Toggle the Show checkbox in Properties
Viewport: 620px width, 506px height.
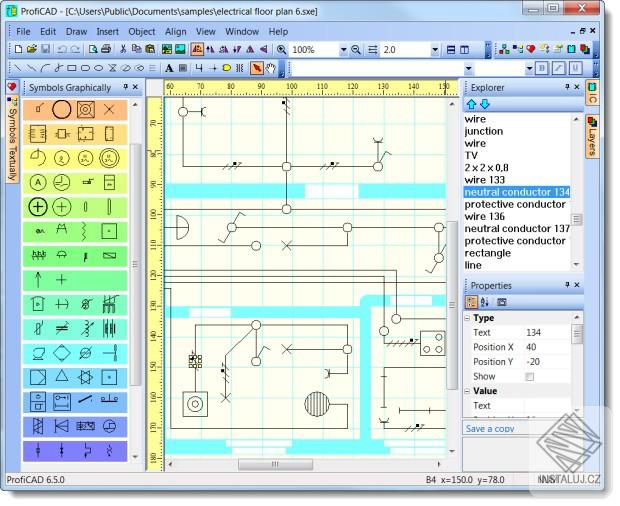[530, 376]
